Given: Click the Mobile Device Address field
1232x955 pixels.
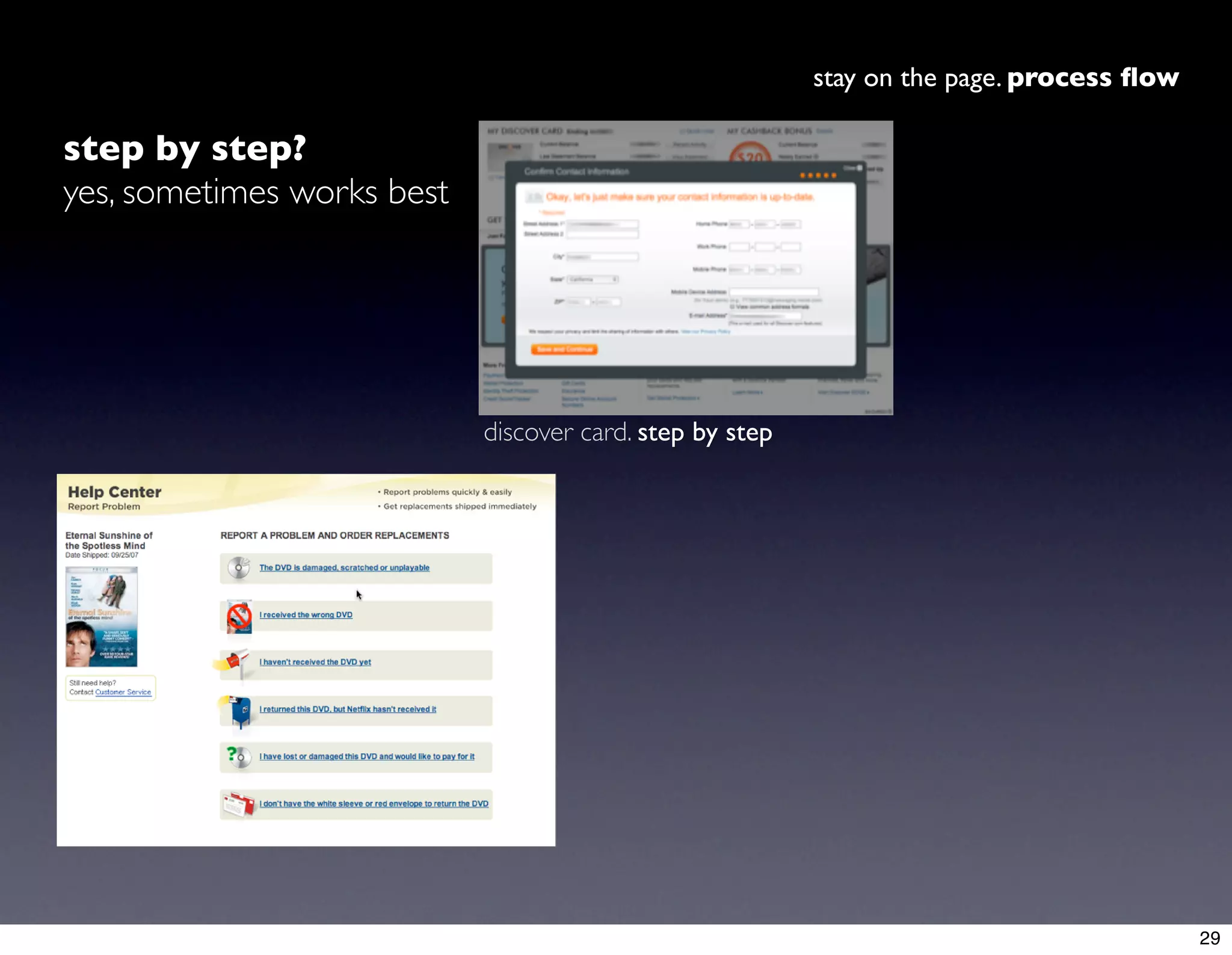Looking at the screenshot, I should click(774, 292).
